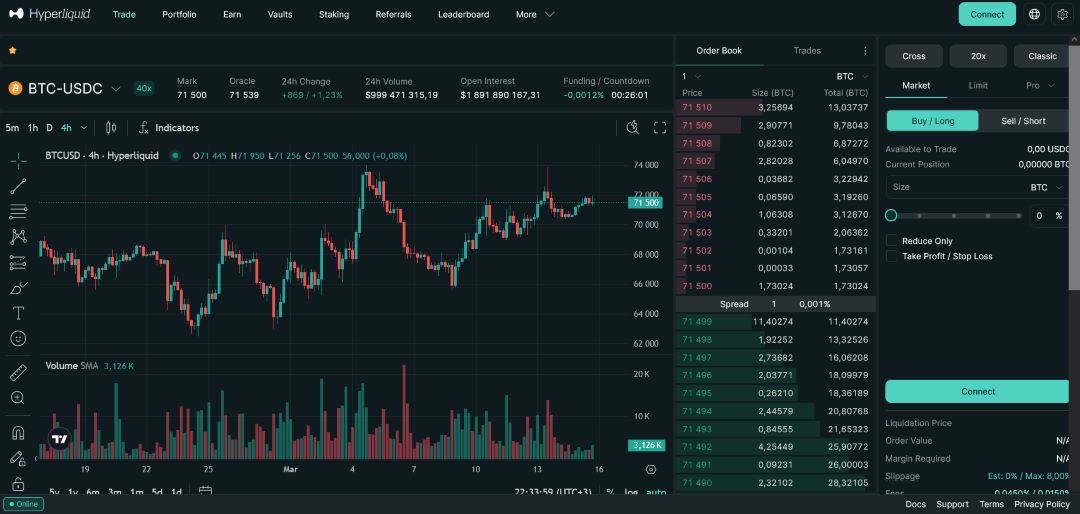This screenshot has width=1080, height=514.
Task: Open the More navigation dropdown
Action: click(535, 15)
